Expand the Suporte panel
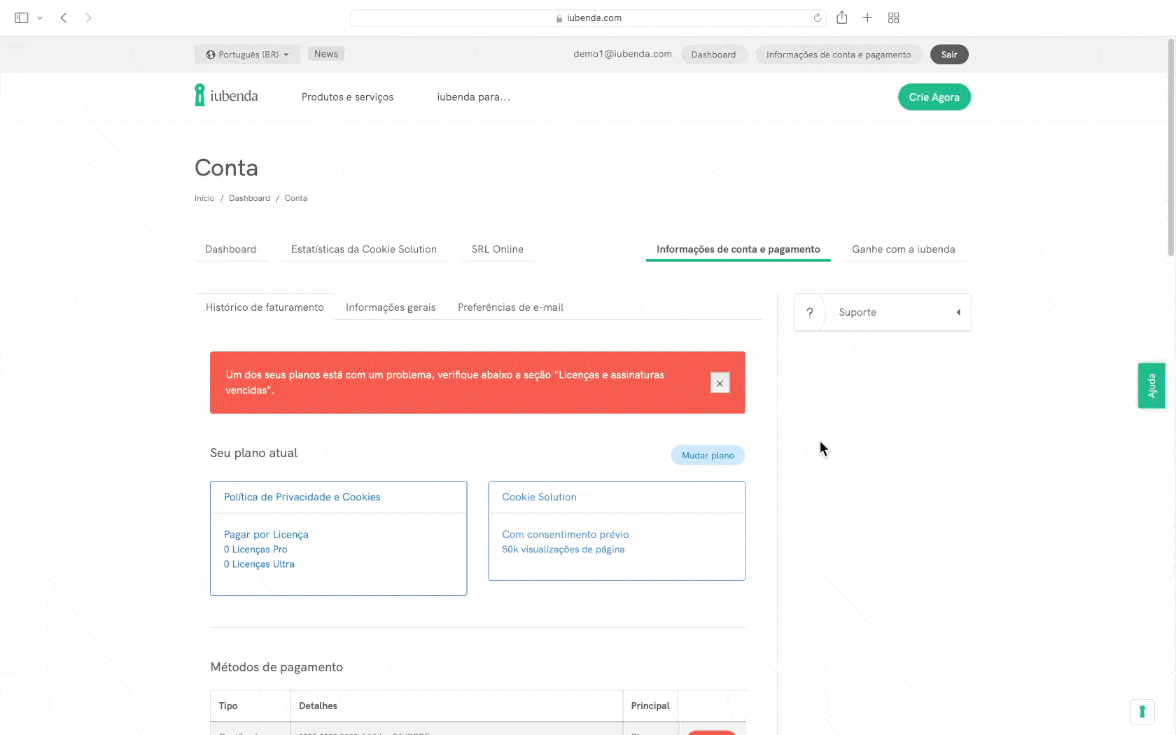 point(882,312)
